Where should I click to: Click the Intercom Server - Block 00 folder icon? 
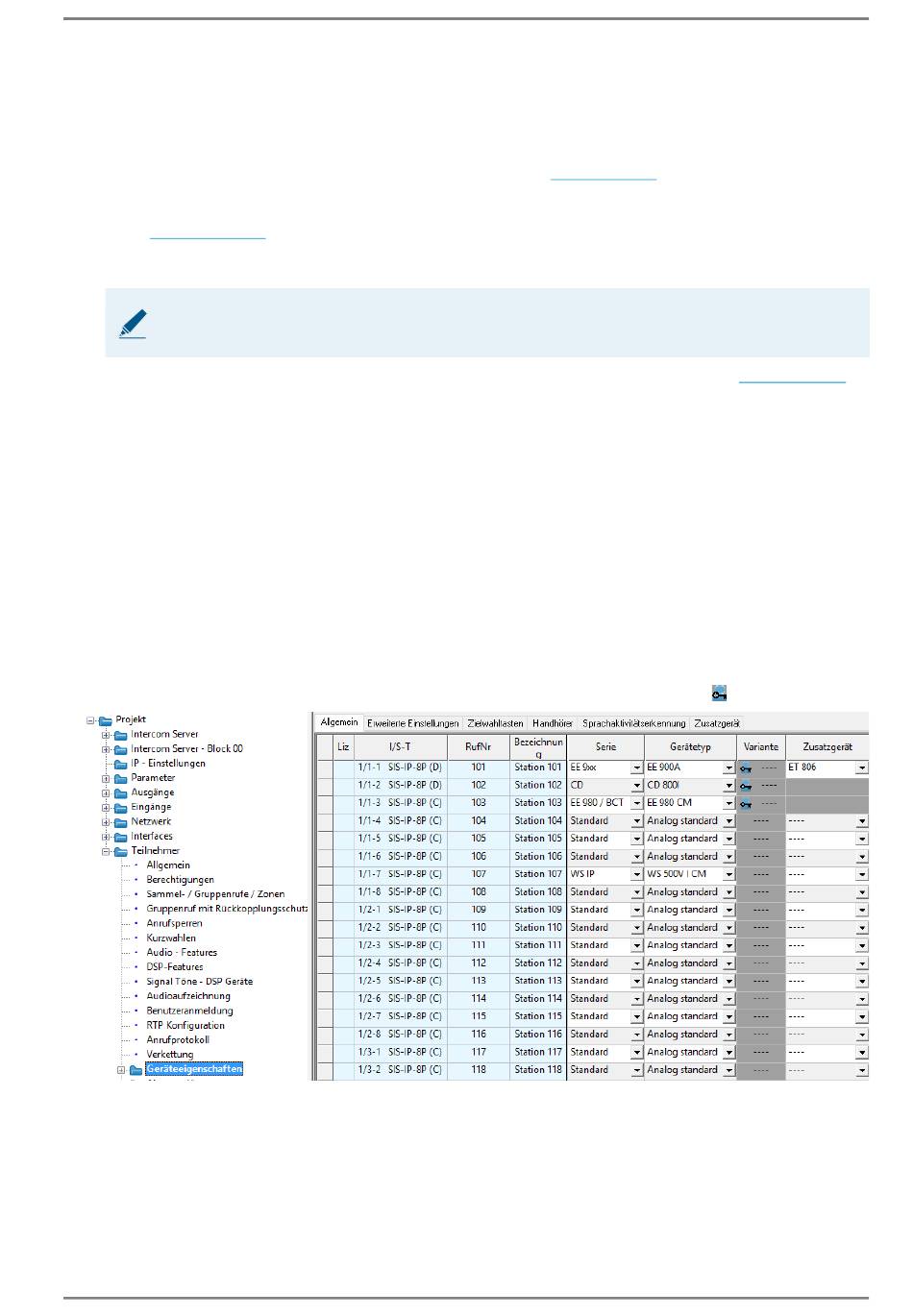[x=121, y=749]
